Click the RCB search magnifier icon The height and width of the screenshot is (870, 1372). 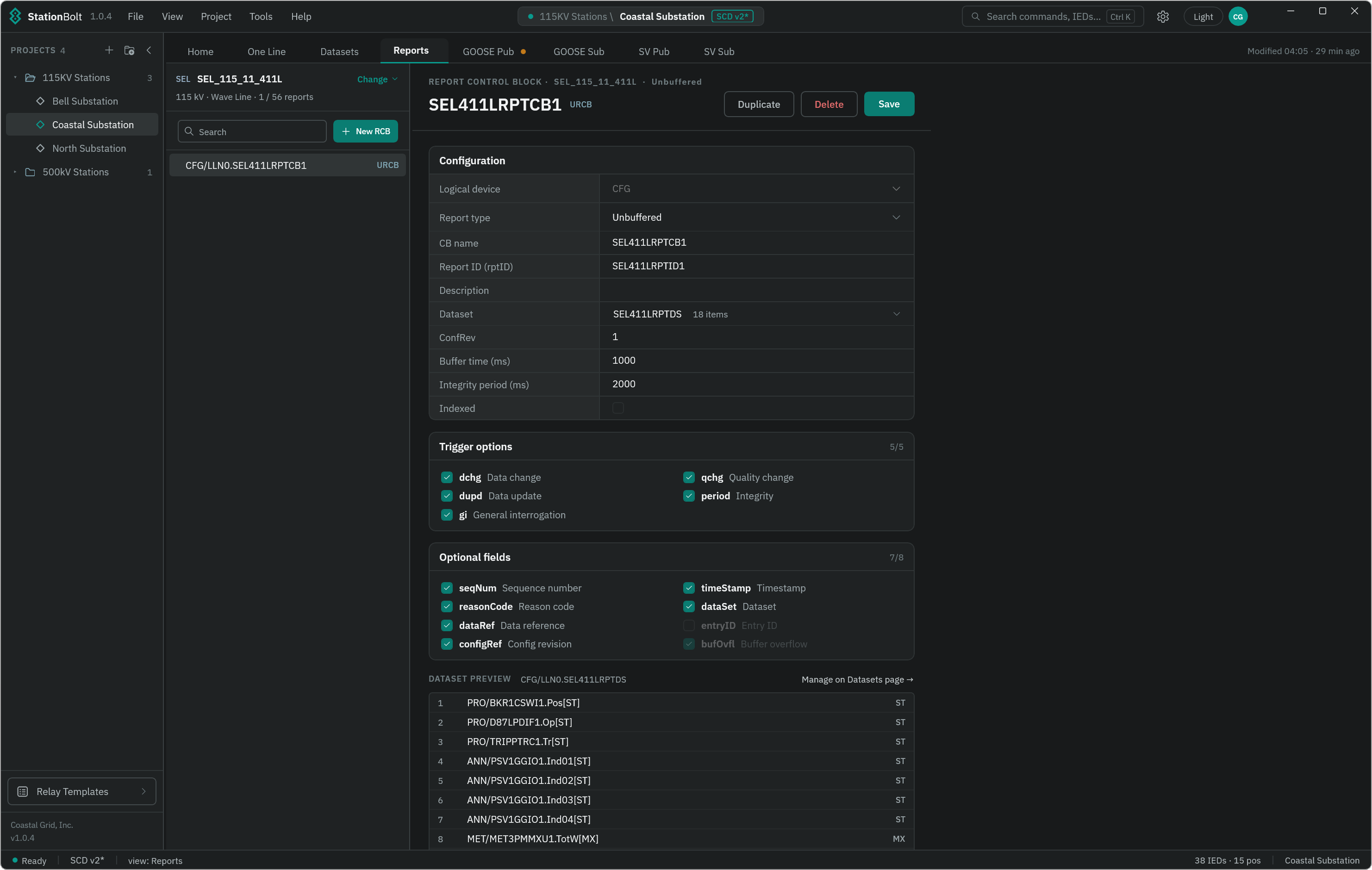[x=189, y=131]
